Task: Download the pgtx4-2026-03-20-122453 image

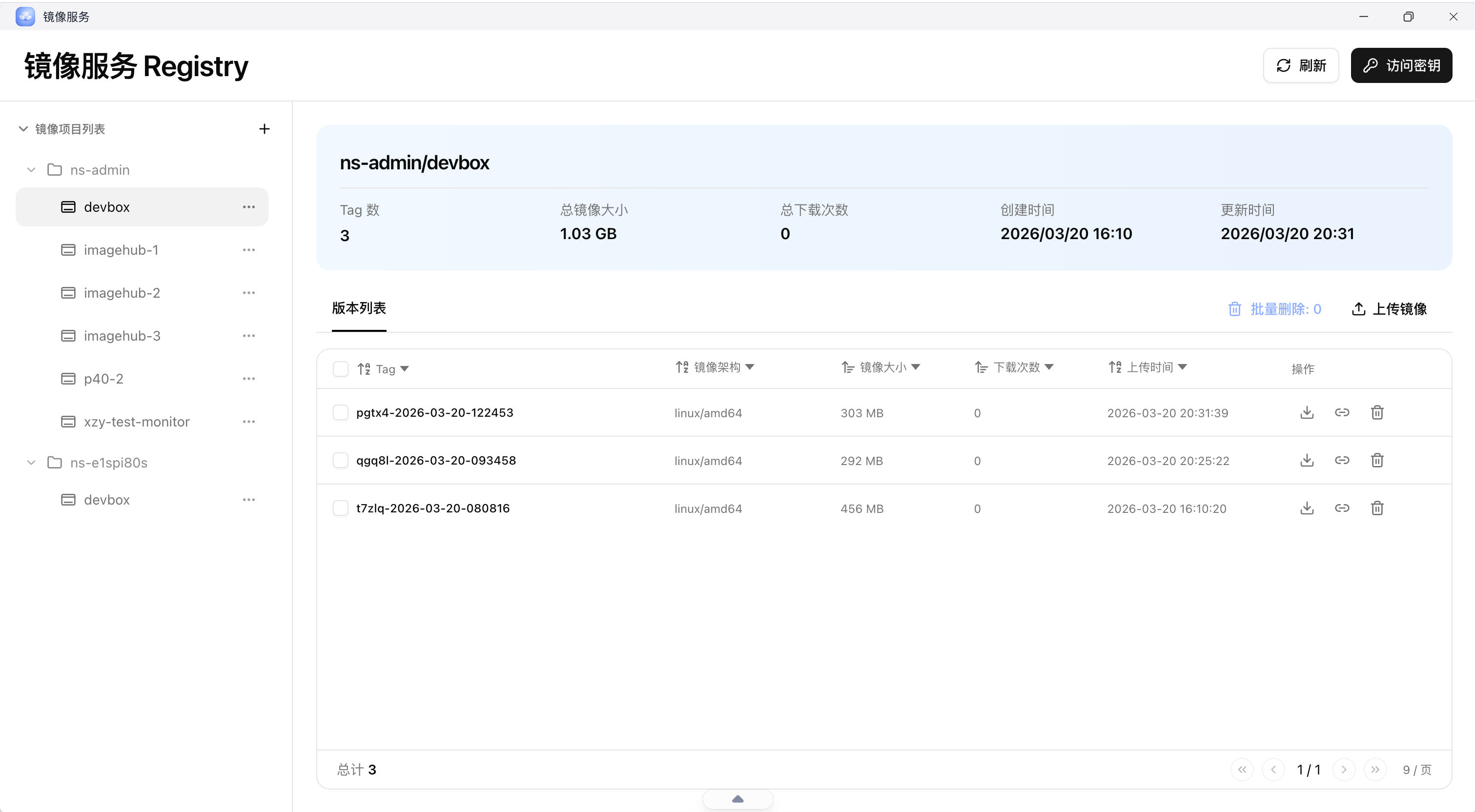Action: click(x=1307, y=412)
